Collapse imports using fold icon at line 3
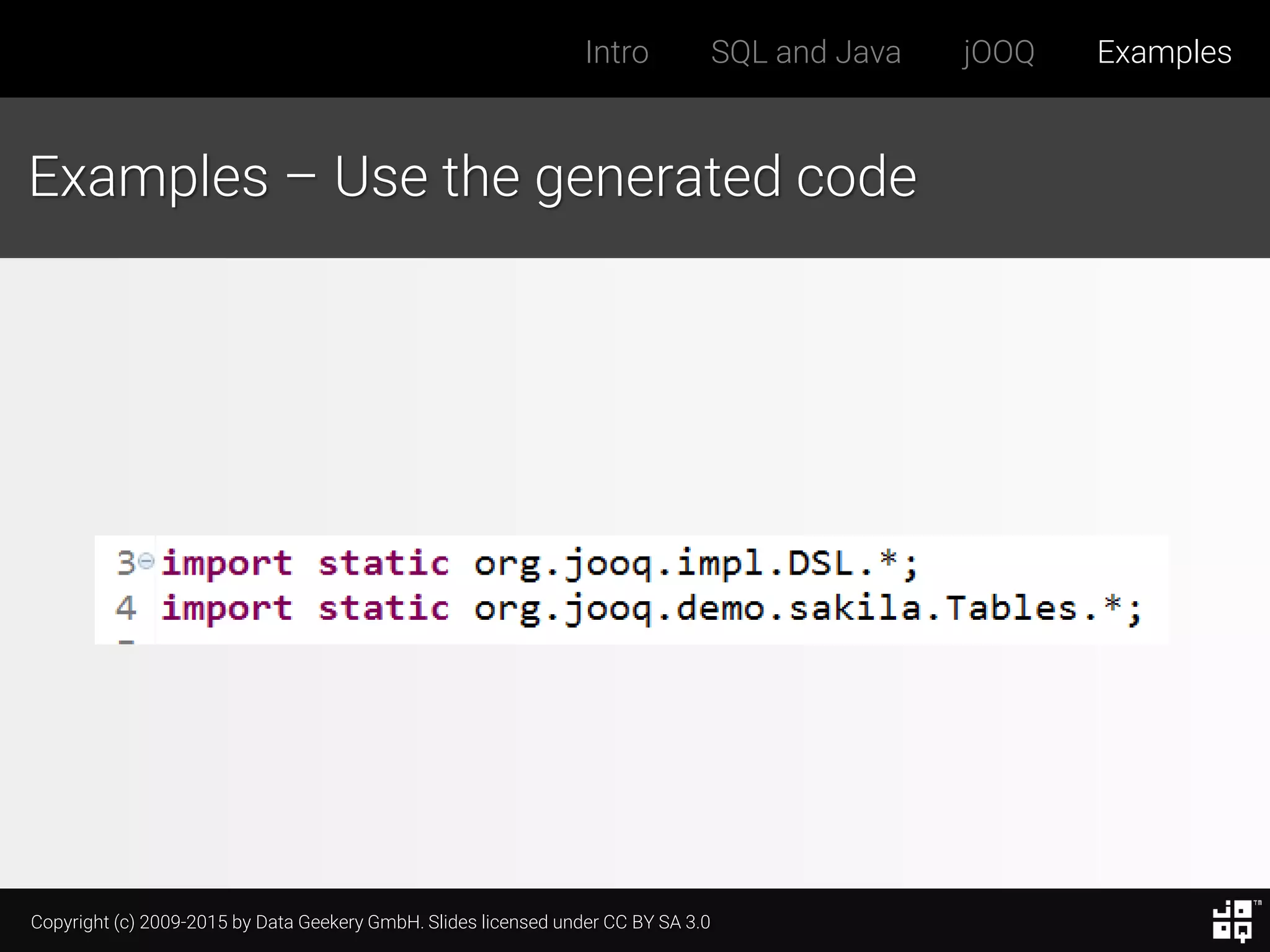This screenshot has width=1270, height=952. pos(147,562)
